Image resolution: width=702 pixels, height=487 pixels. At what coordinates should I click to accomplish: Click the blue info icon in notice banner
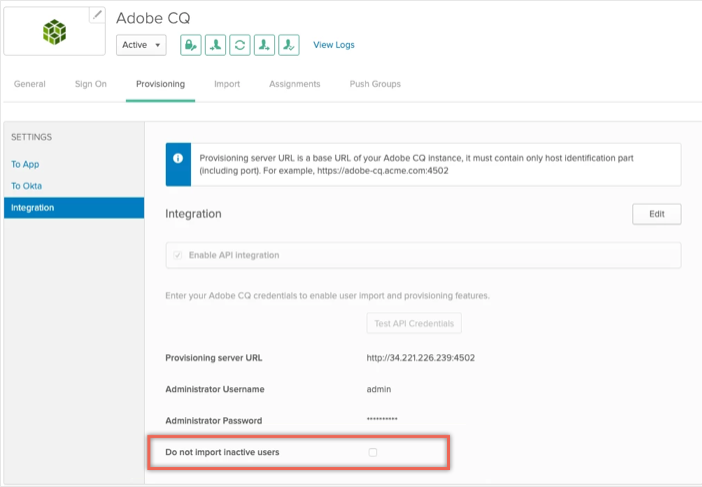click(178, 158)
